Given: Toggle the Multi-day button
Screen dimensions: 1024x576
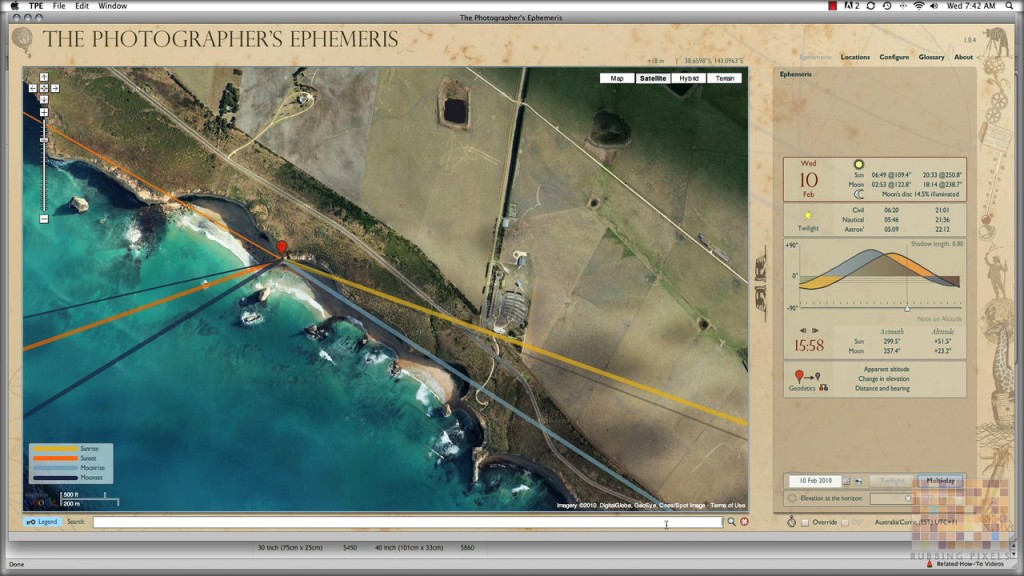Looking at the screenshot, I should point(940,481).
